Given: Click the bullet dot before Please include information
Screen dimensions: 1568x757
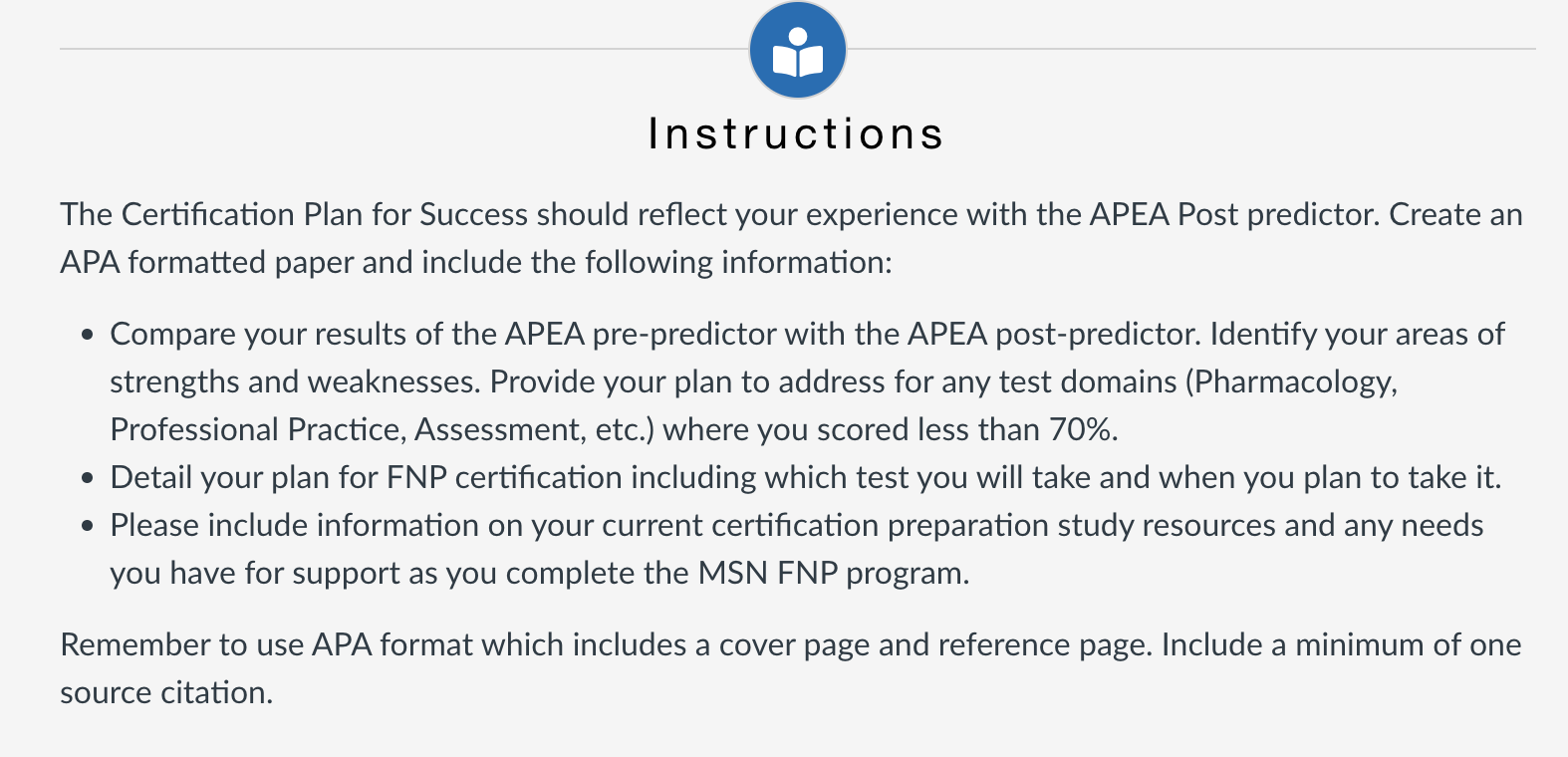Looking at the screenshot, I should tap(89, 526).
